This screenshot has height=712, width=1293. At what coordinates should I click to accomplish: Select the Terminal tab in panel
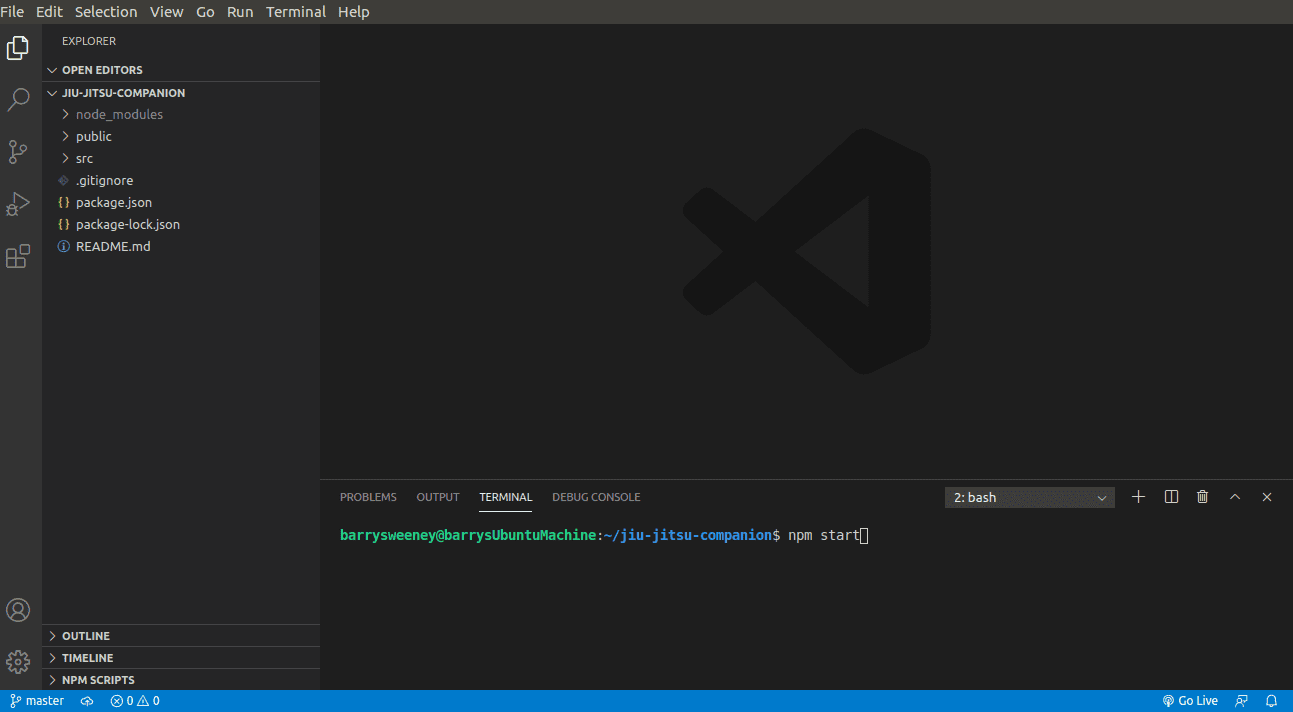pyautogui.click(x=506, y=497)
